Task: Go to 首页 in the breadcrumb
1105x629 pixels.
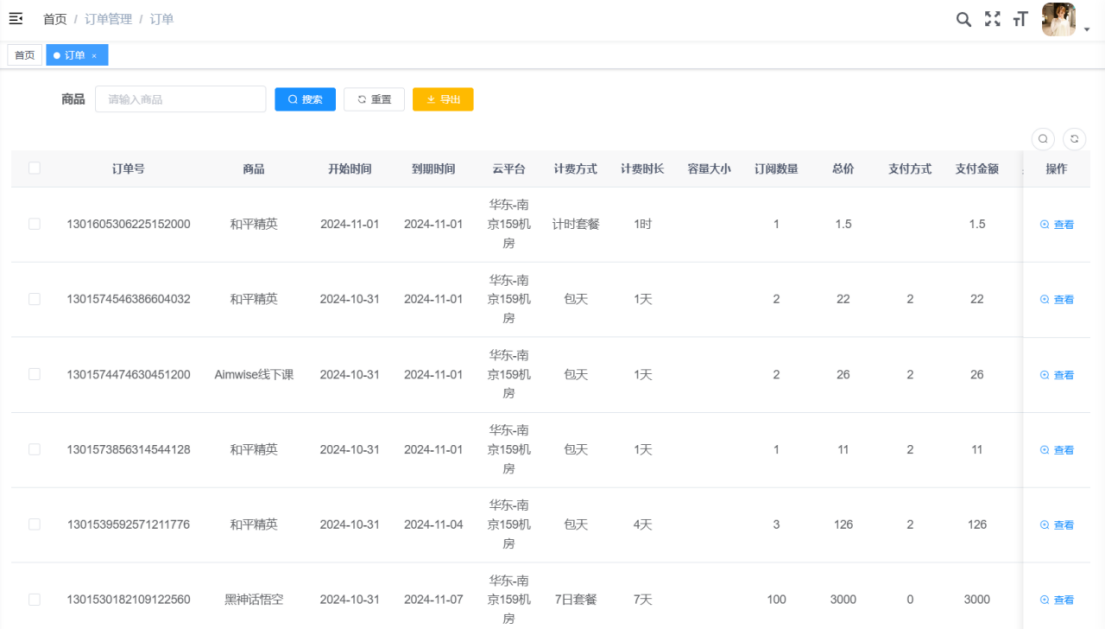Action: pos(55,19)
